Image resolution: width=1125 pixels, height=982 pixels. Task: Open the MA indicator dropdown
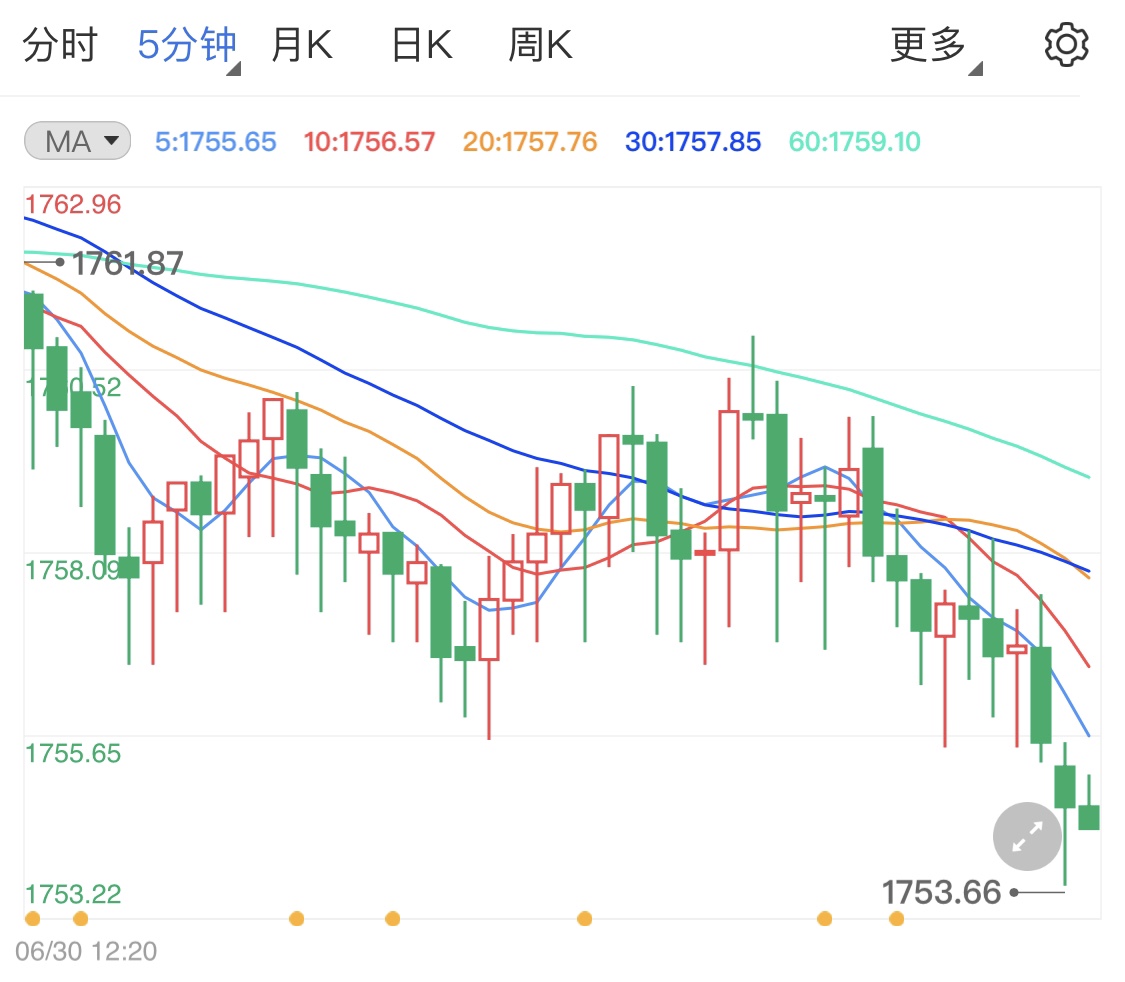pyautogui.click(x=77, y=141)
